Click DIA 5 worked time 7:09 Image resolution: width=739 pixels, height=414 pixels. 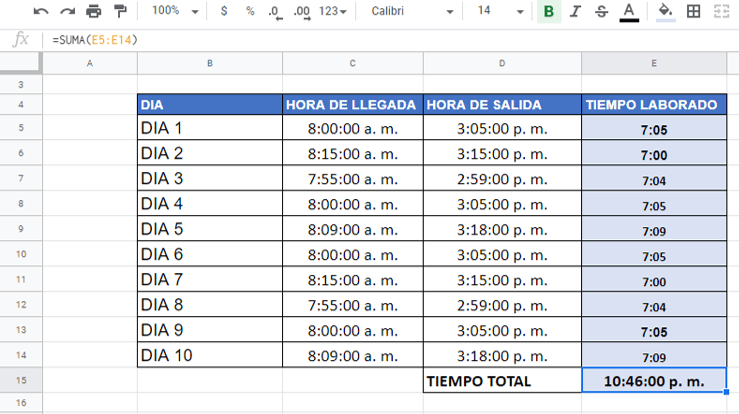654,229
